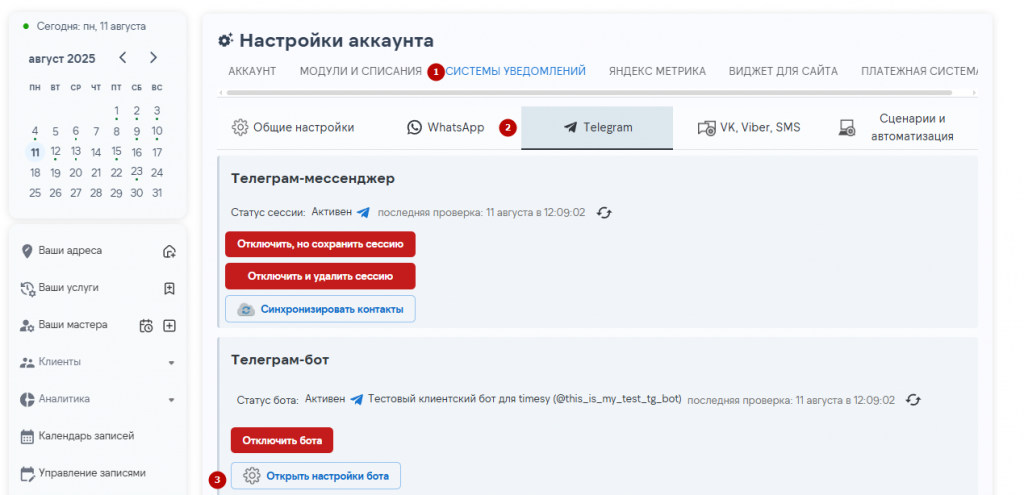Click add service icon beside Ваши услуги
This screenshot has width=1024, height=495.
click(x=170, y=288)
